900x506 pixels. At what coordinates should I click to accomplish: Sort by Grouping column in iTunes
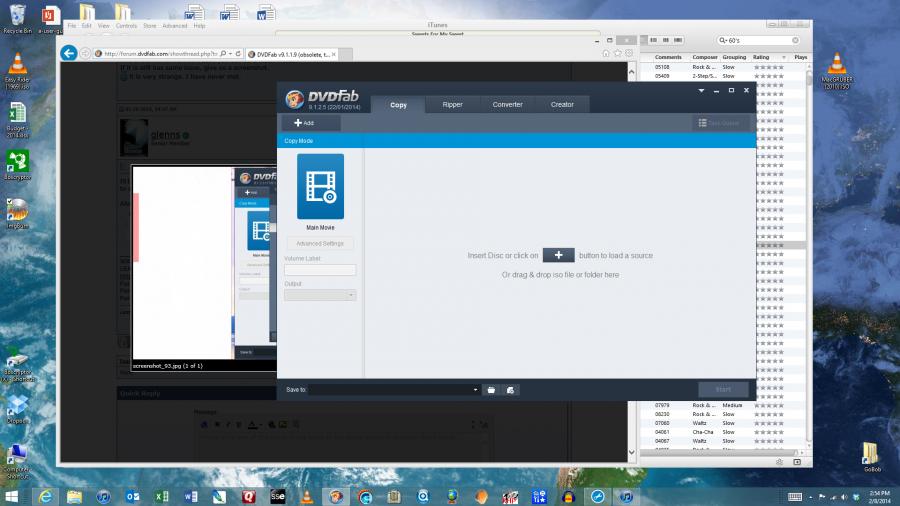point(734,57)
